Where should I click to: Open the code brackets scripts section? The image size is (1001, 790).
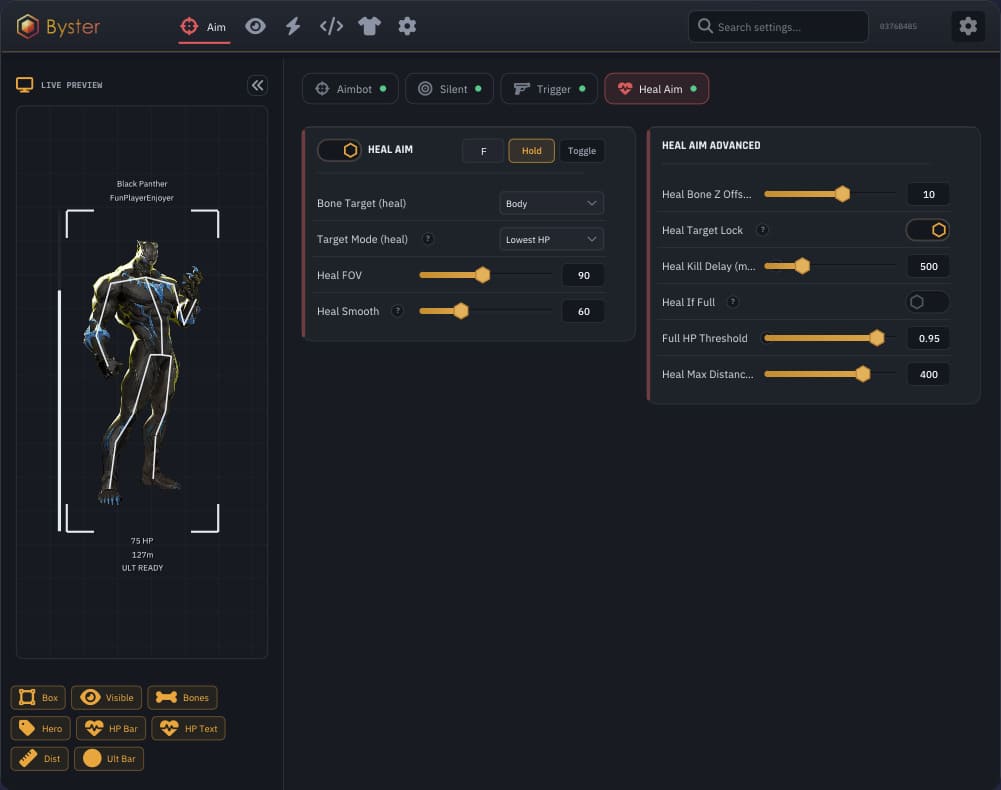tap(331, 26)
